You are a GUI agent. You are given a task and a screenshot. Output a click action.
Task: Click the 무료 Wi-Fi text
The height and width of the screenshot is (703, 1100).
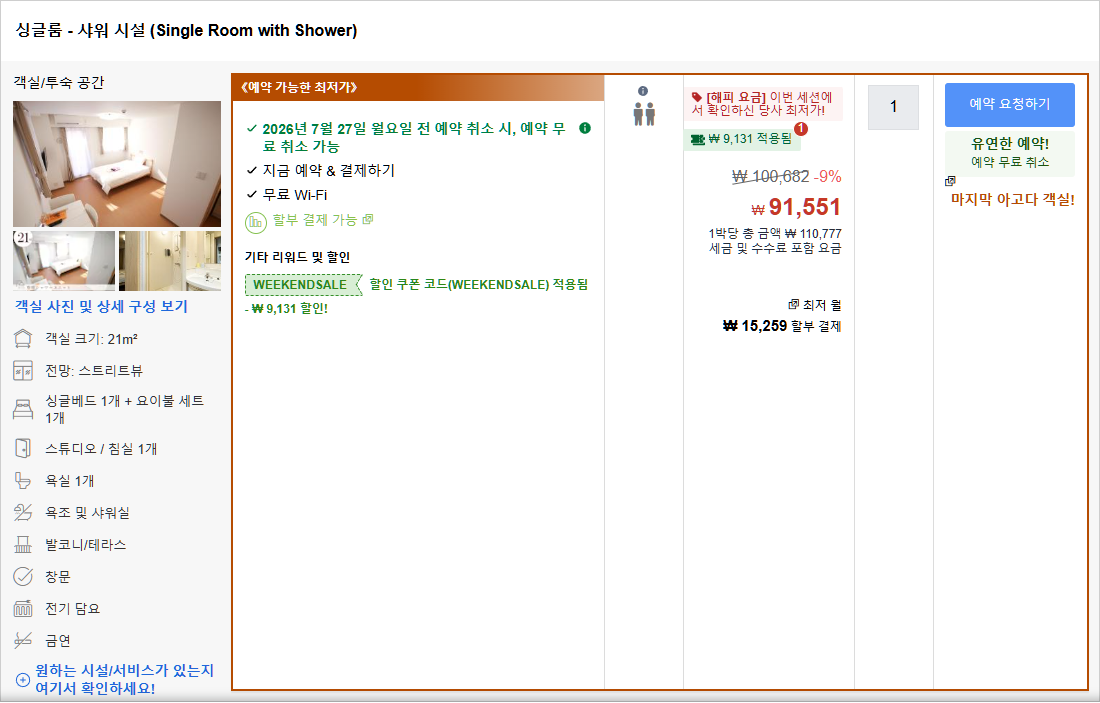click(x=295, y=195)
